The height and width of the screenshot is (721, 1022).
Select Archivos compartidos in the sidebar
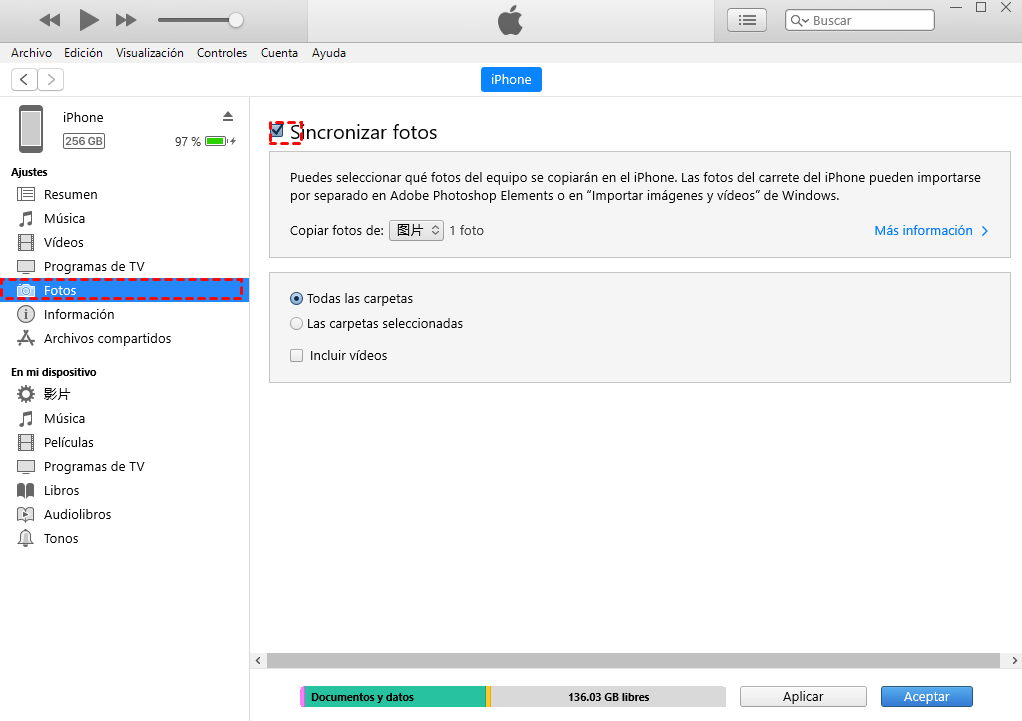(107, 338)
